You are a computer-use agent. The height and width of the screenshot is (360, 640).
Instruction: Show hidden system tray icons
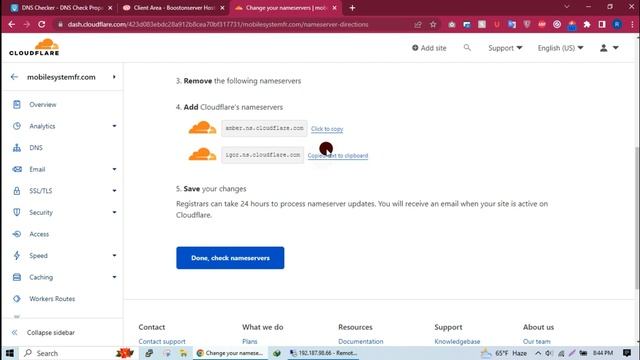pos(538,353)
